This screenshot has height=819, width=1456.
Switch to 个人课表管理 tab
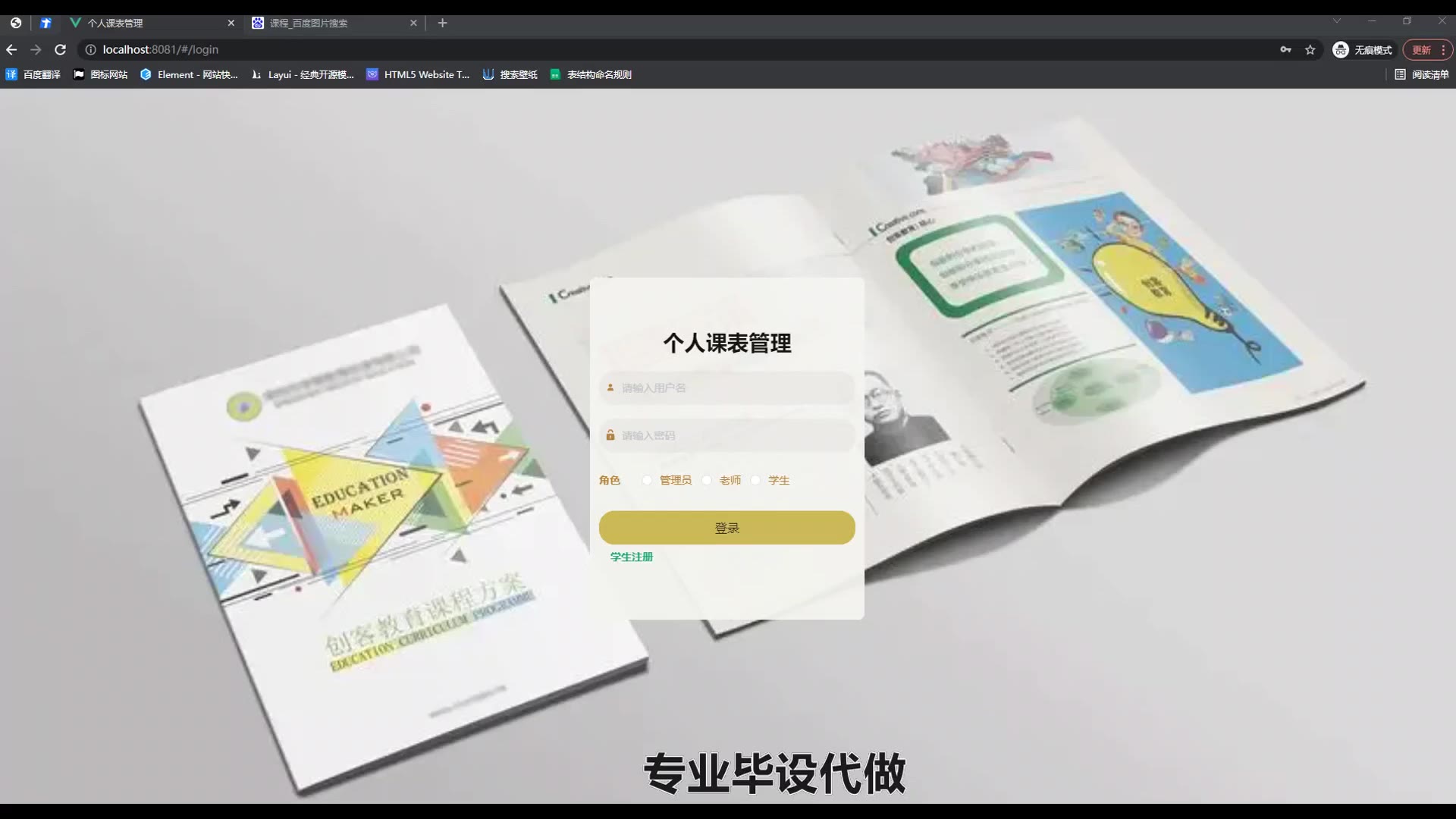pos(152,23)
